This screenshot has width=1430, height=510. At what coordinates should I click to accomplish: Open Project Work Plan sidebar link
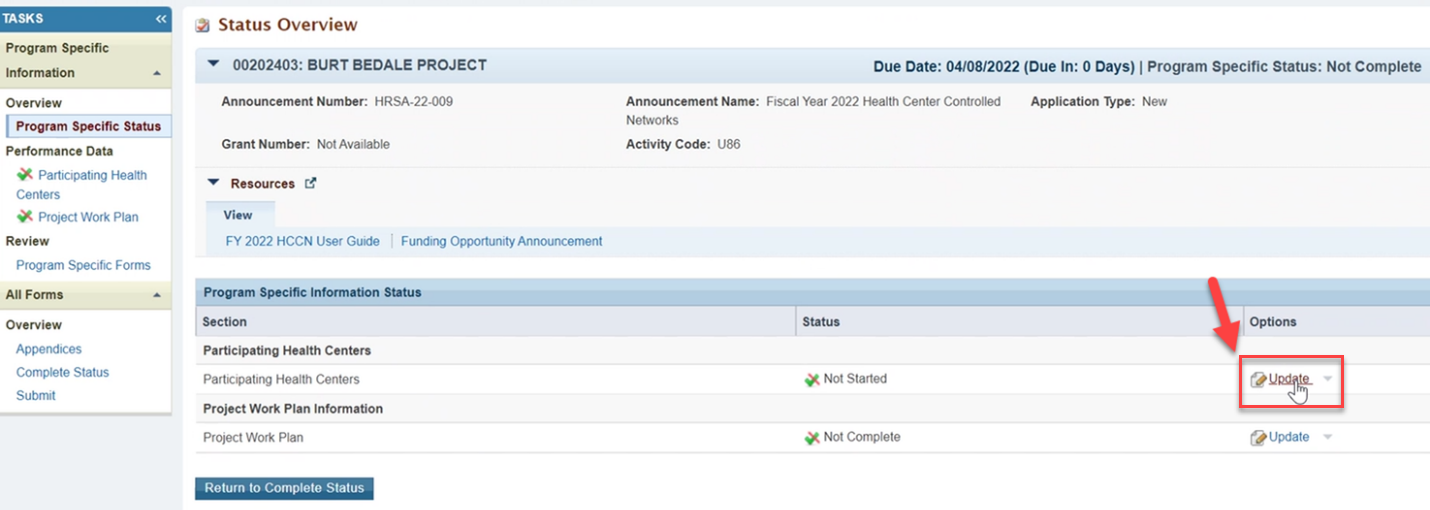[x=88, y=217]
